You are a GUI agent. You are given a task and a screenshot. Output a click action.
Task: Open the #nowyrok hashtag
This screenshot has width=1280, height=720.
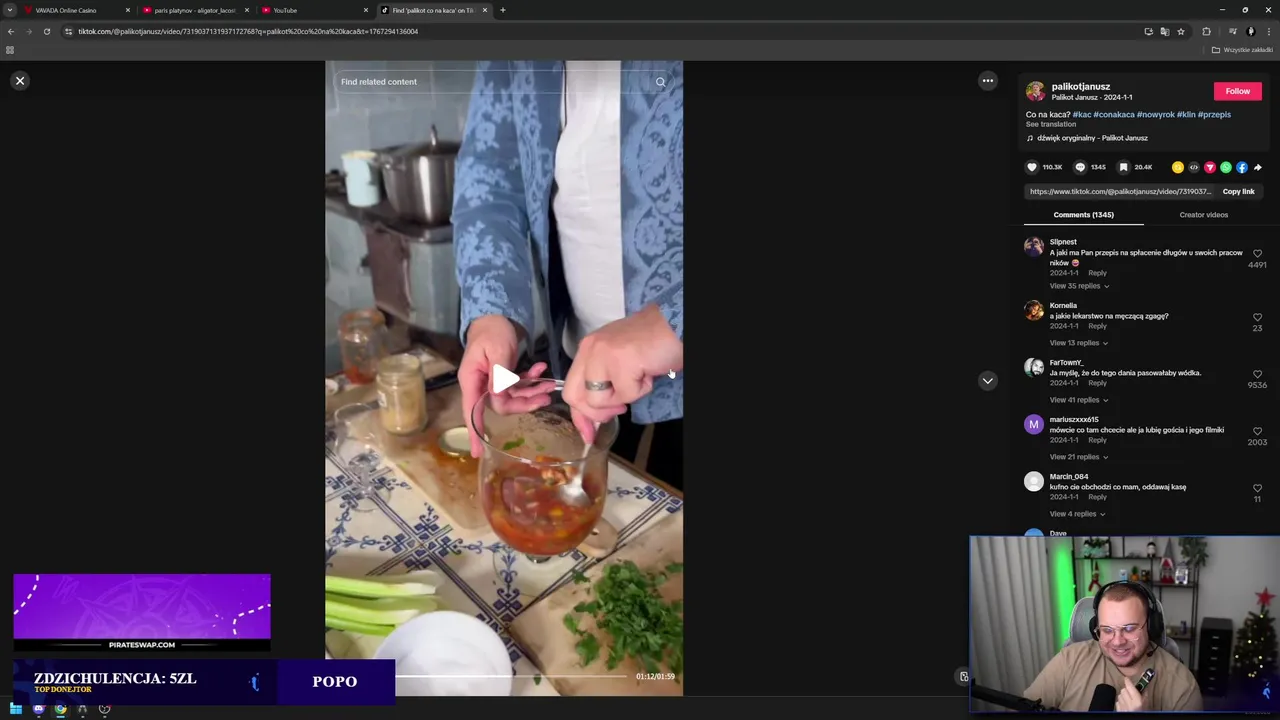click(1155, 114)
